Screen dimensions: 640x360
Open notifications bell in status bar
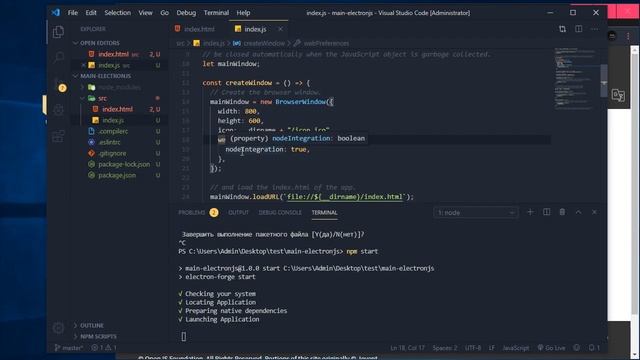point(594,348)
